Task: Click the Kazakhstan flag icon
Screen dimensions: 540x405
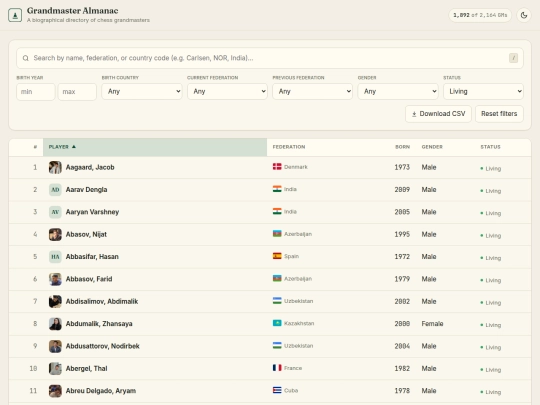Action: (x=277, y=323)
